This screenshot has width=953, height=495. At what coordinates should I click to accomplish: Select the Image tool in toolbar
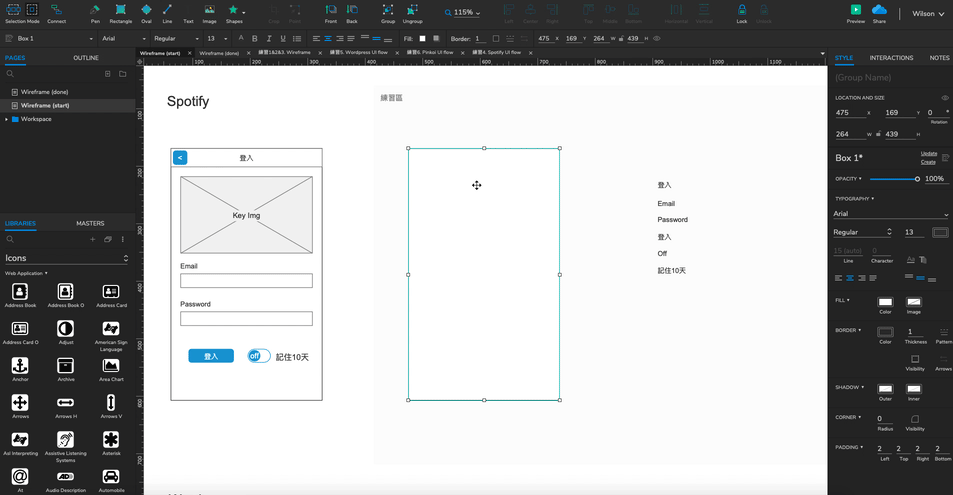(209, 13)
